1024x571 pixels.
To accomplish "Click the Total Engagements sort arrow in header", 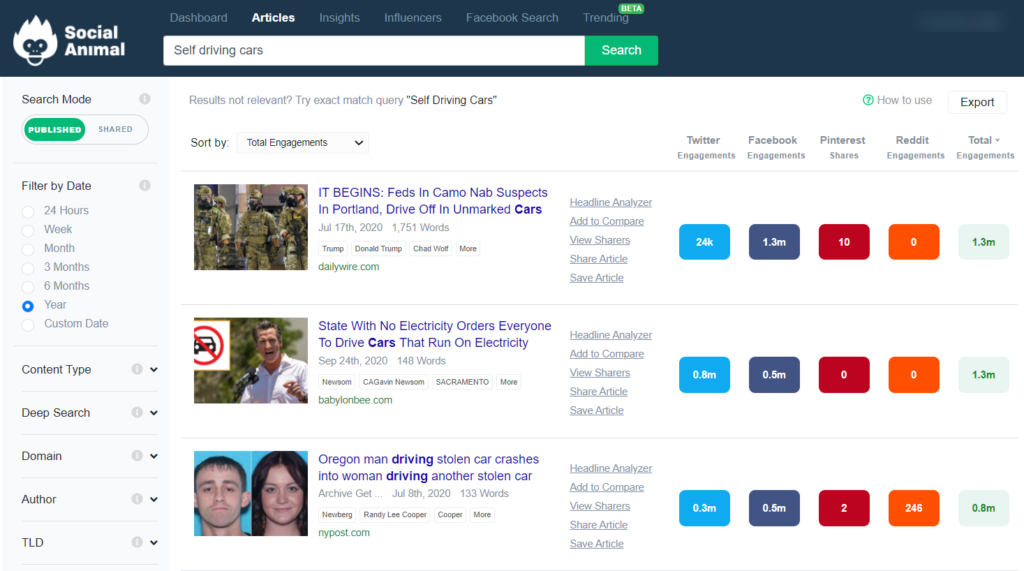I will pyautogui.click(x=997, y=140).
